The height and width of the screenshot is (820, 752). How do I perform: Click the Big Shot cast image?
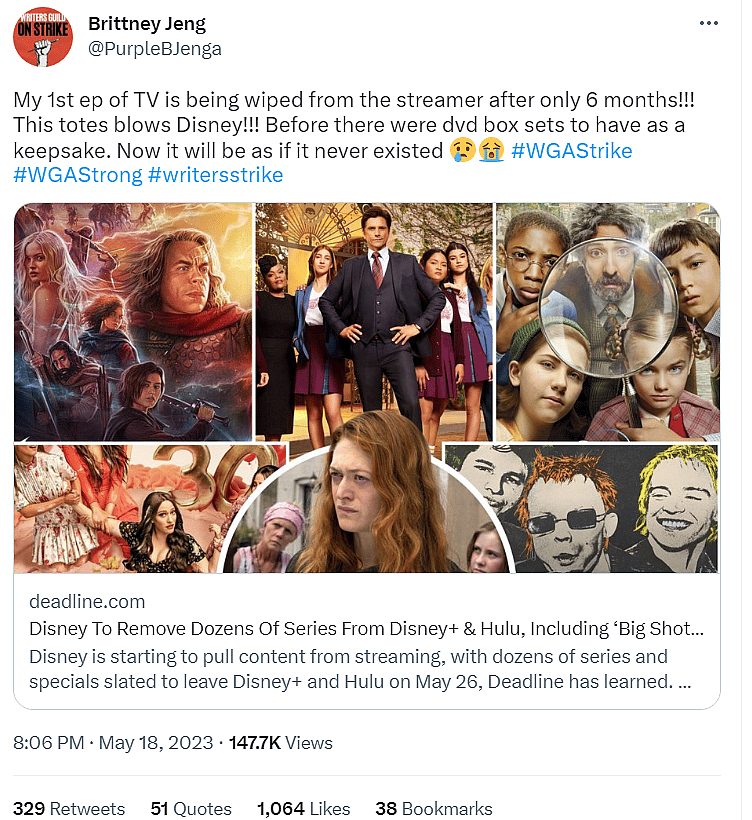point(374,320)
